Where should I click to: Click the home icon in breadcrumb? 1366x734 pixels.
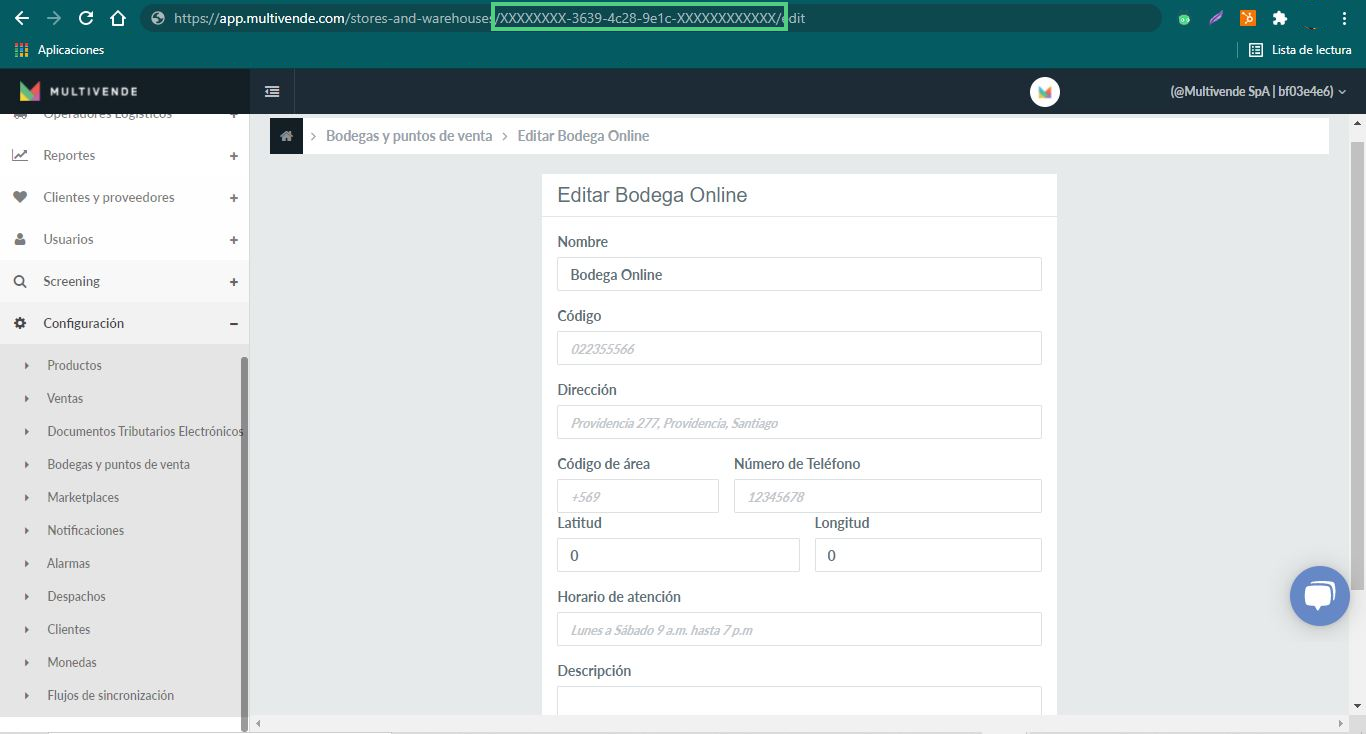(x=286, y=136)
